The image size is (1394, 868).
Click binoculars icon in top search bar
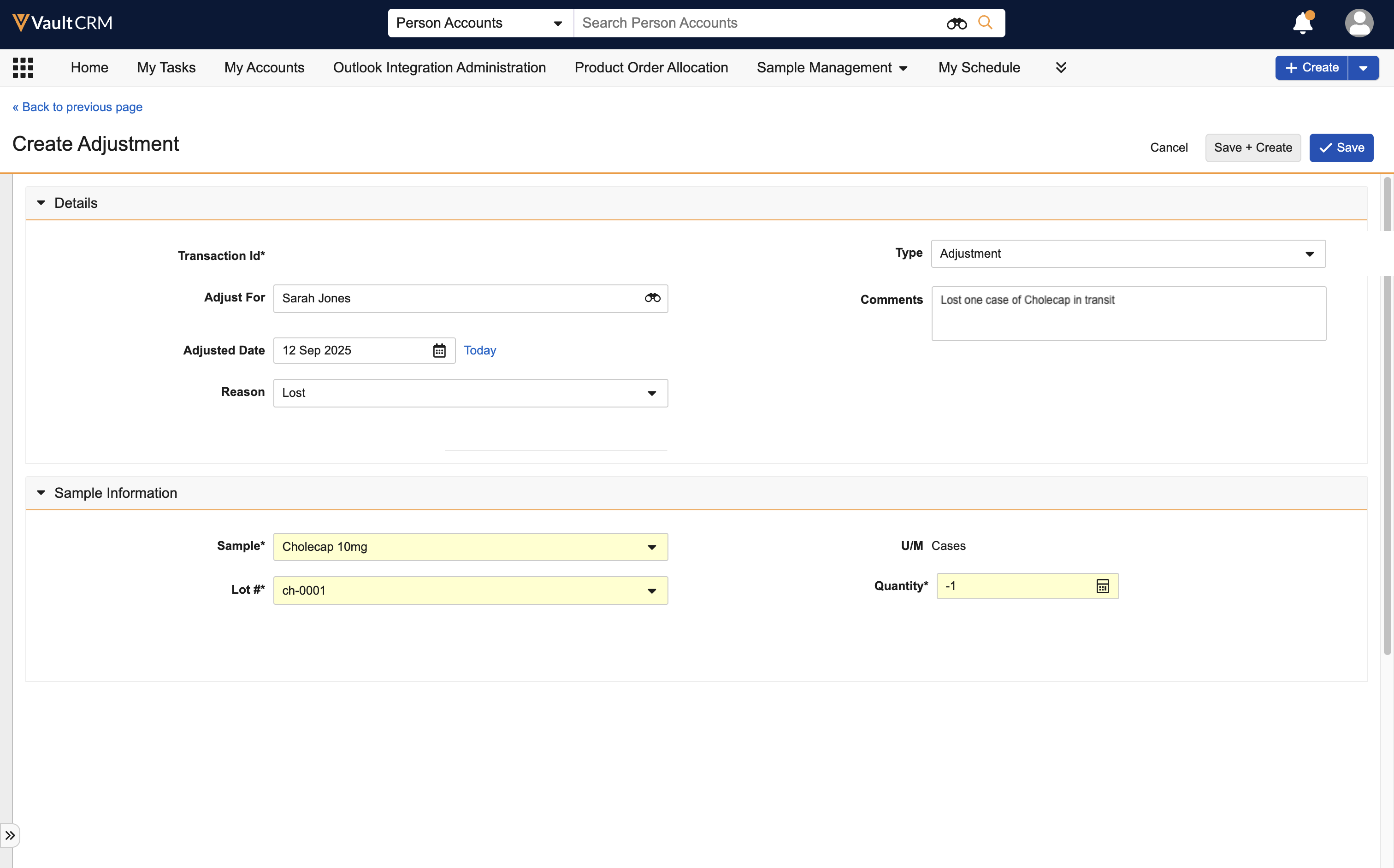[956, 24]
